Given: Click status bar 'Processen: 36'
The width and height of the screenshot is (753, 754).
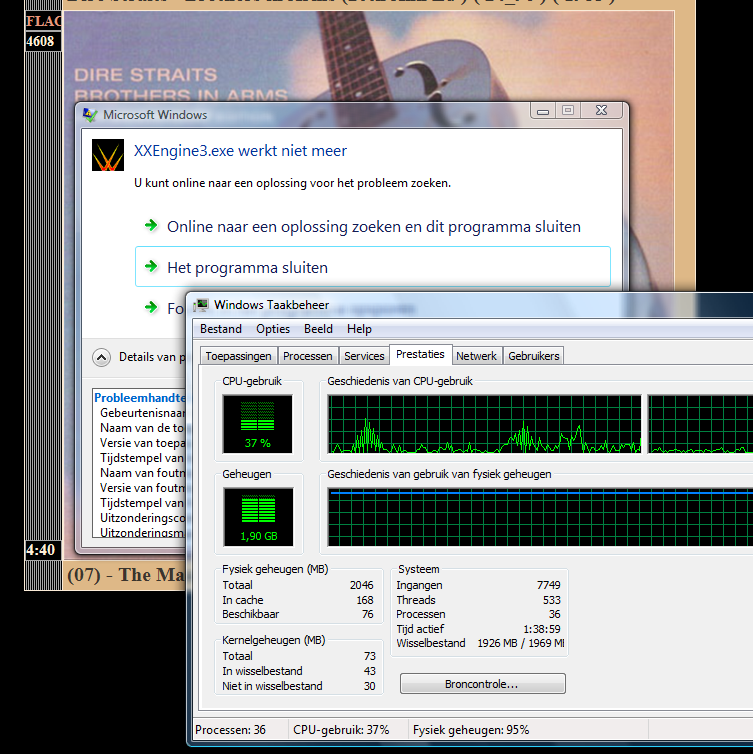Looking at the screenshot, I should [230, 730].
